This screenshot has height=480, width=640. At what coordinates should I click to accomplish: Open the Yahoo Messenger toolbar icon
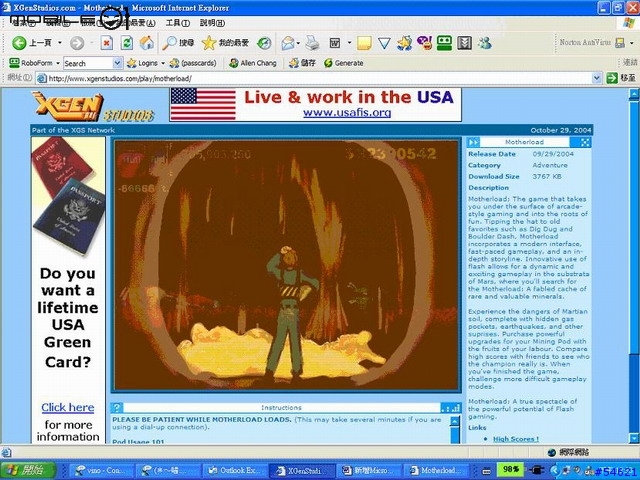424,43
